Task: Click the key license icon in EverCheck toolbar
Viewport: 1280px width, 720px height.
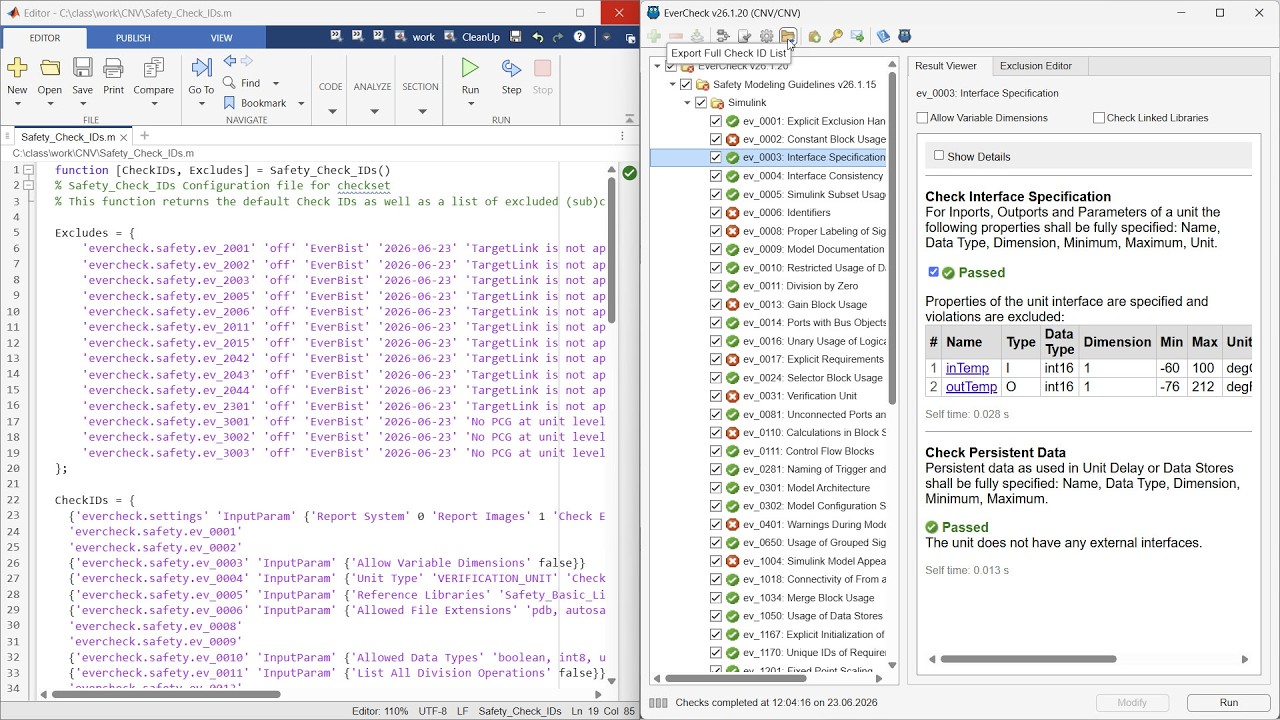Action: 836,37
